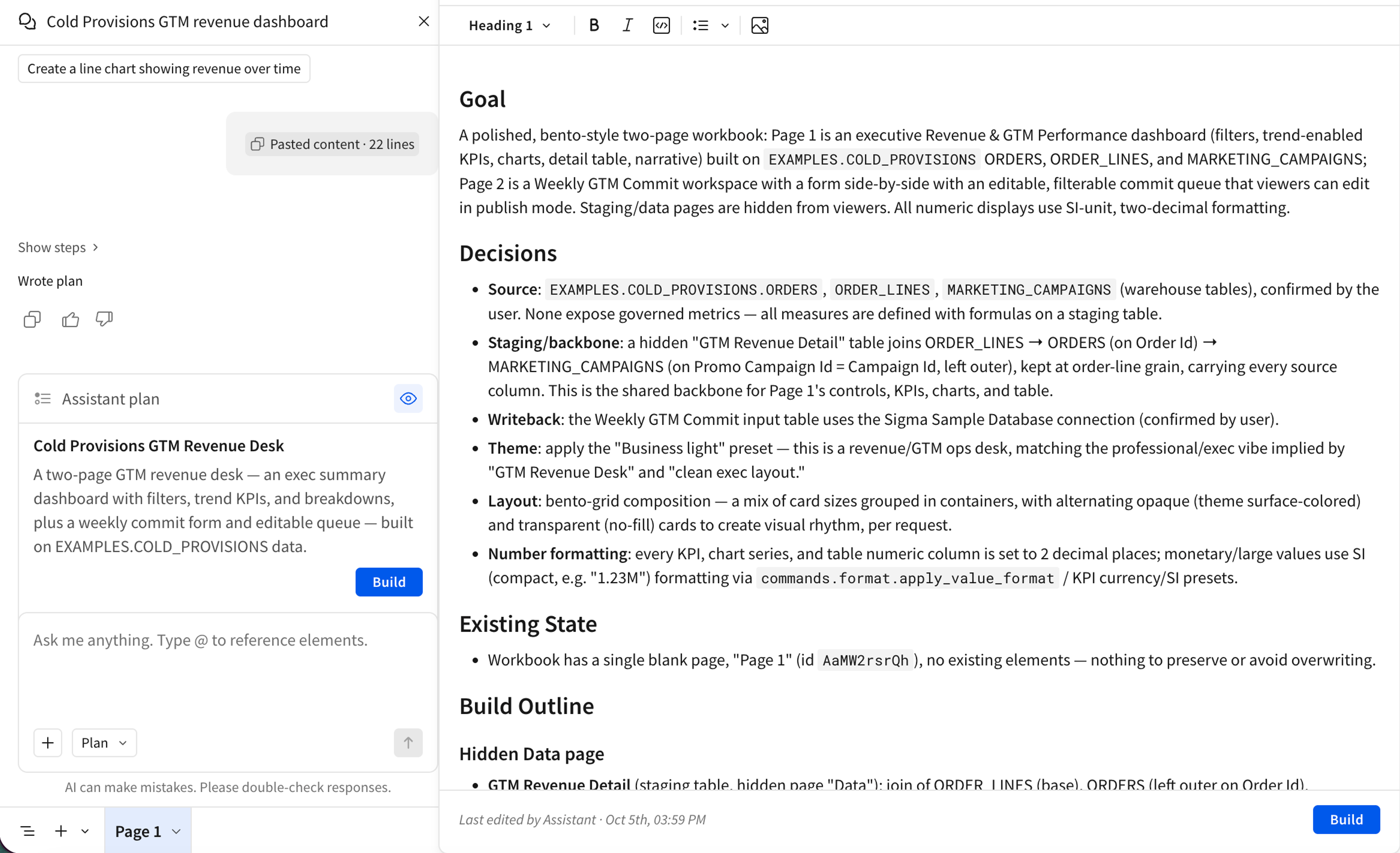This screenshot has height=853, width=1400.
Task: Open the list style dropdown arrow
Action: click(725, 26)
